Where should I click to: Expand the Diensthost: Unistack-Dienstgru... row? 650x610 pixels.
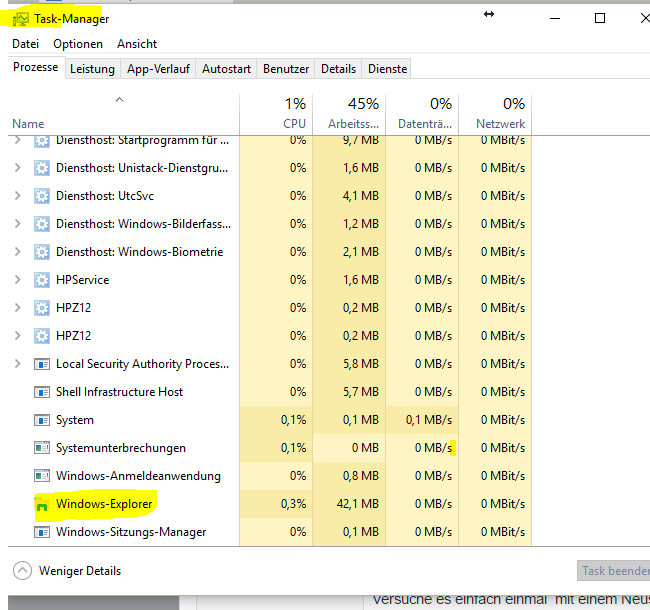click(x=17, y=168)
